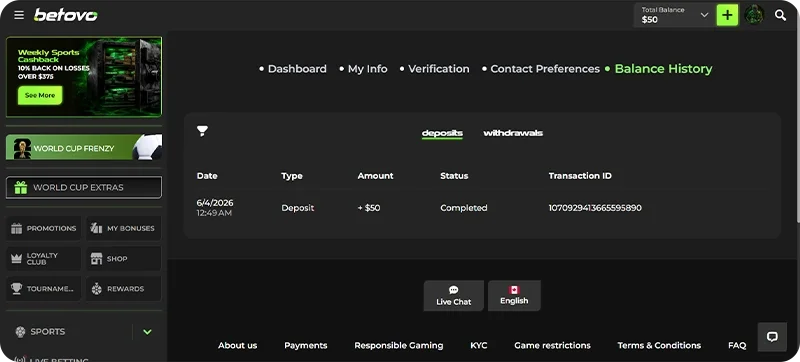This screenshot has width=800, height=362.
Task: Follow the Payments footer link
Action: (x=306, y=345)
